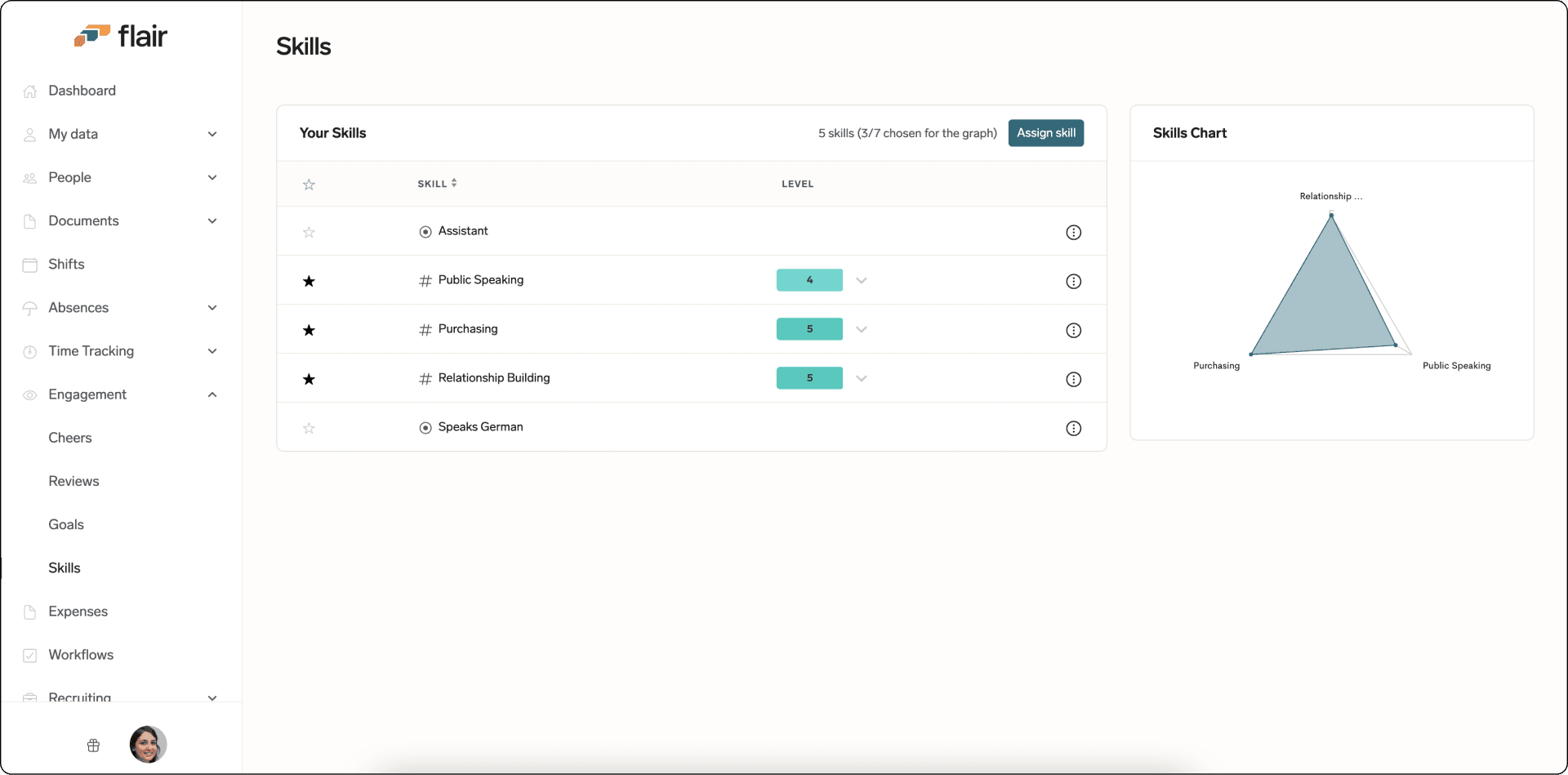This screenshot has height=775, width=1568.
Task: Unstar the Relationship Building skill
Action: [309, 379]
